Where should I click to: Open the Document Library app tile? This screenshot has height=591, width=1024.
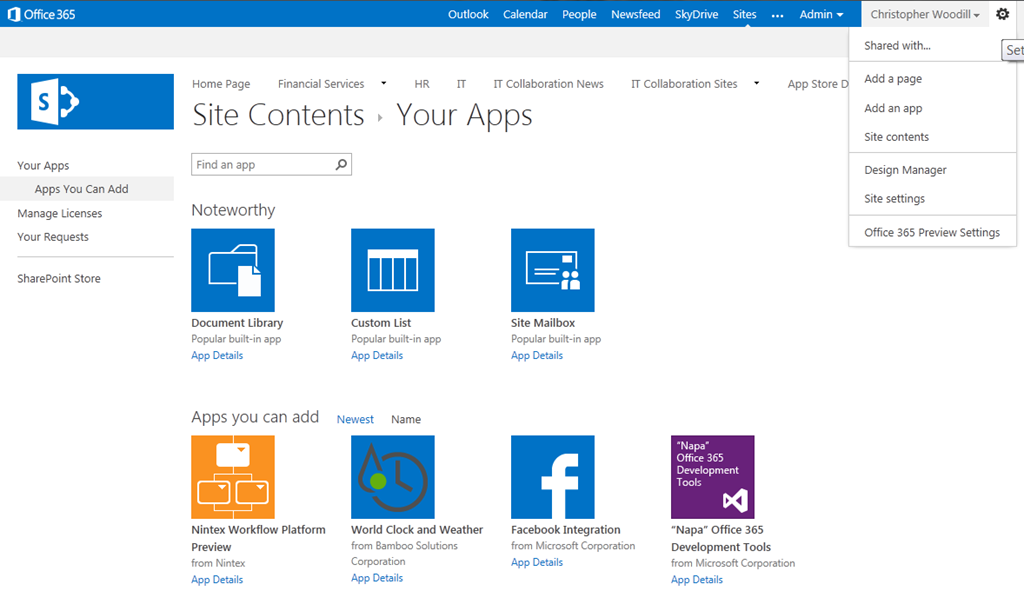click(233, 270)
